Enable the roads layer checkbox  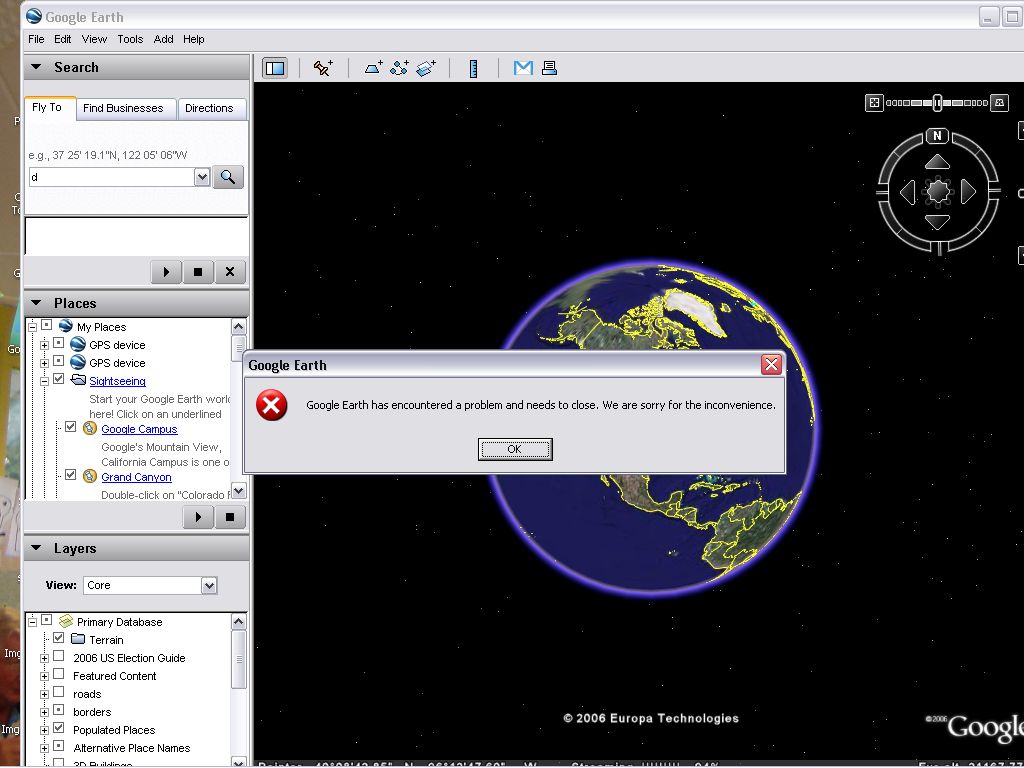59,692
